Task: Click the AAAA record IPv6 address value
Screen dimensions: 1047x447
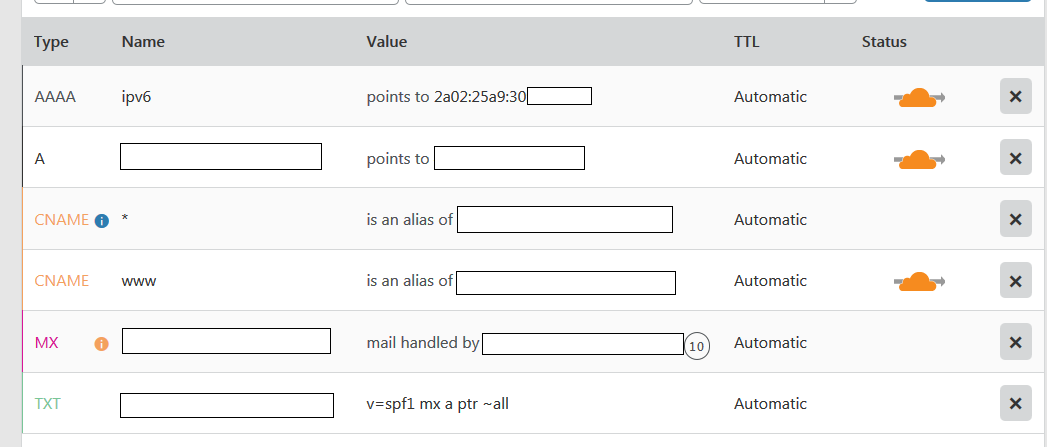Action: [478, 97]
